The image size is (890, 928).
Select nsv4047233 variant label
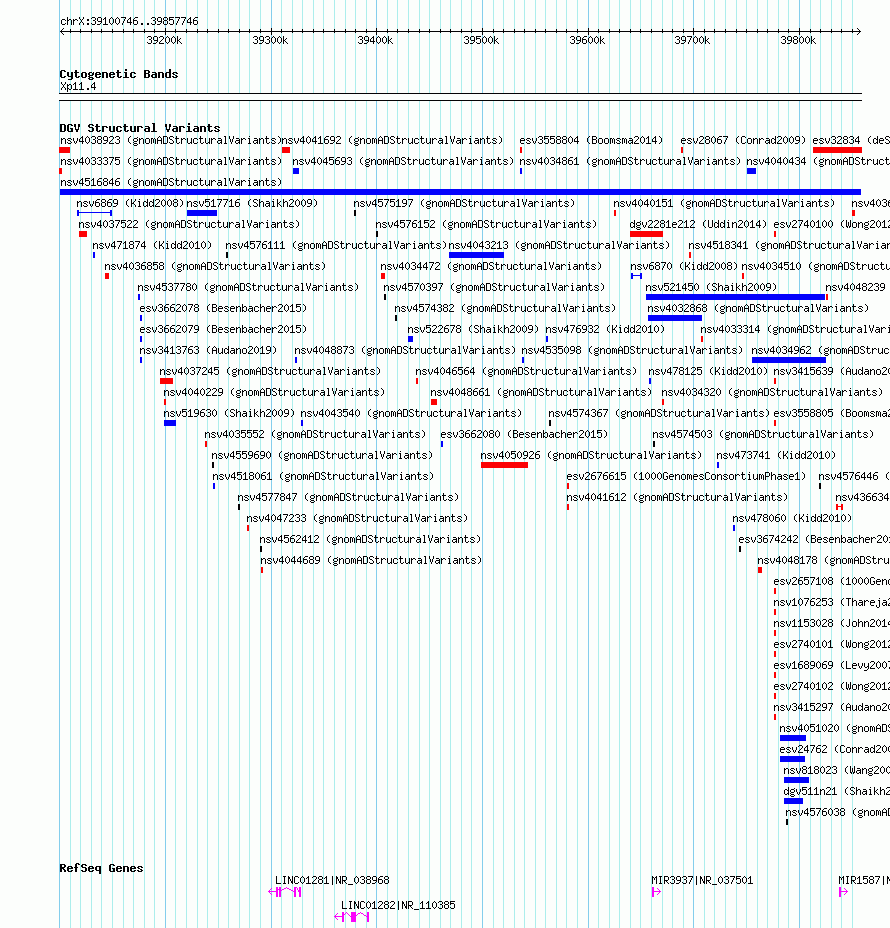[357, 518]
